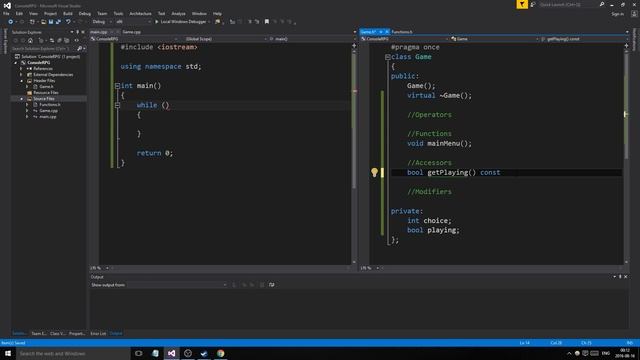Select the main.cpp editor tab
640x360 pixels.
pyautogui.click(x=99, y=32)
